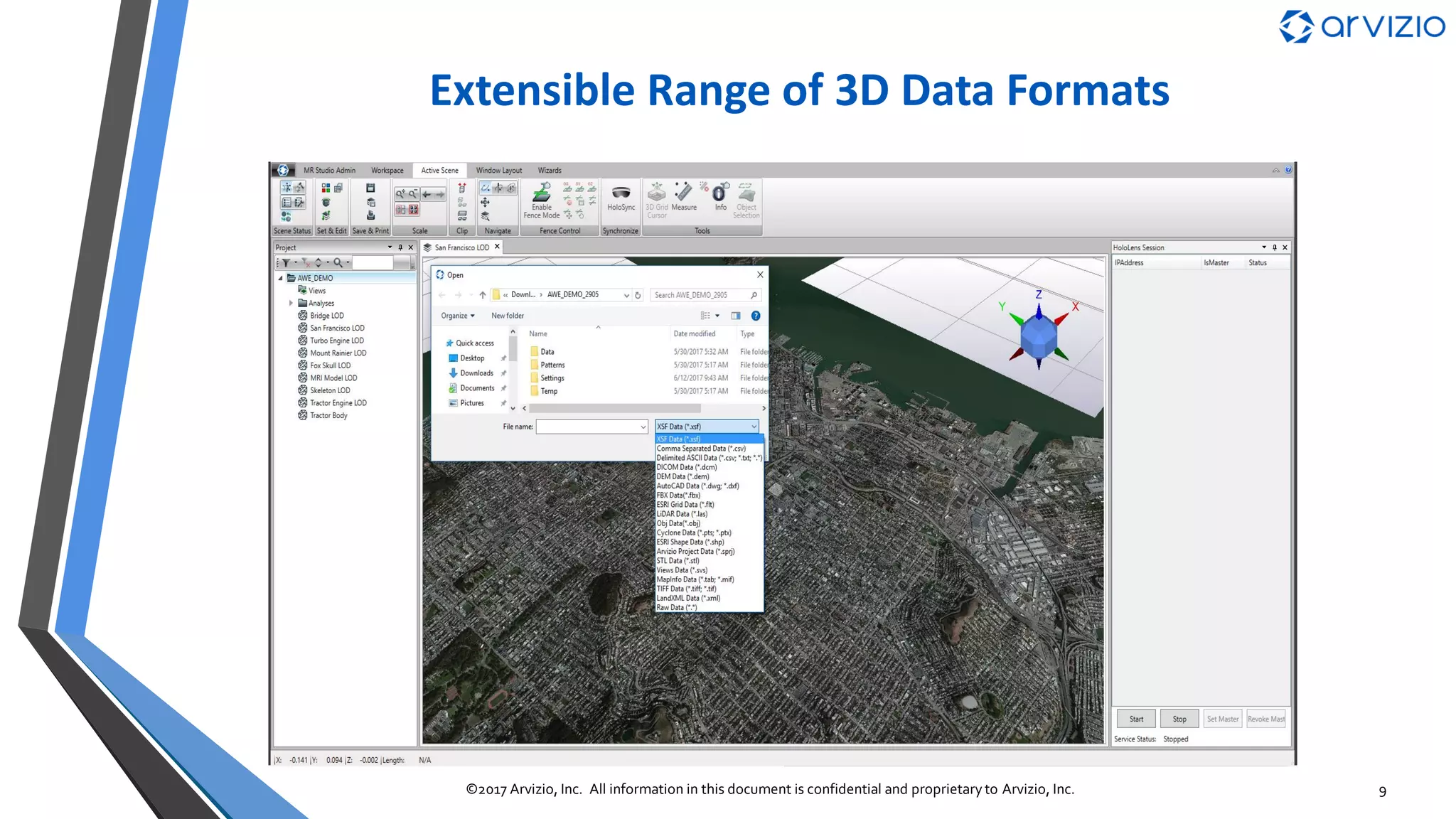The width and height of the screenshot is (1456, 819).
Task: Toggle the preview pane icon in Open dialog
Action: tap(736, 316)
